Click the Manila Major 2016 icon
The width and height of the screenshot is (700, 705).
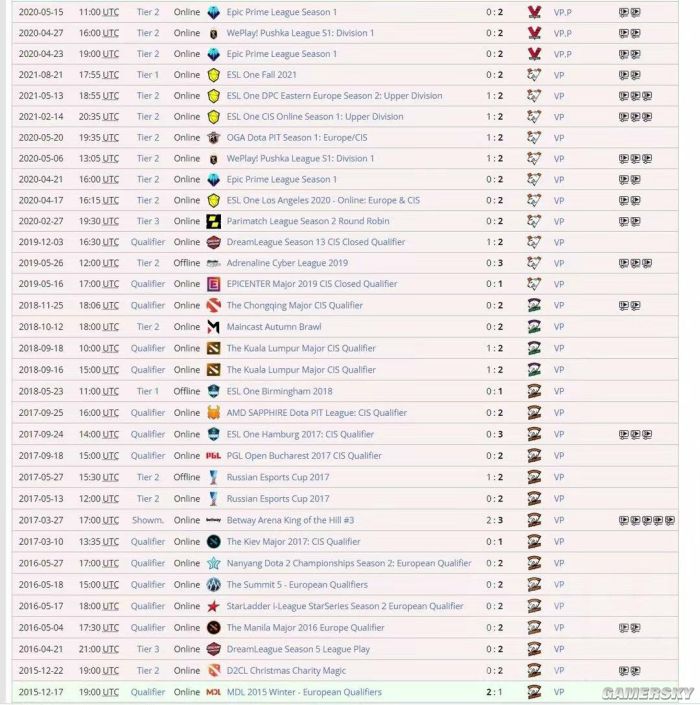[x=214, y=628]
